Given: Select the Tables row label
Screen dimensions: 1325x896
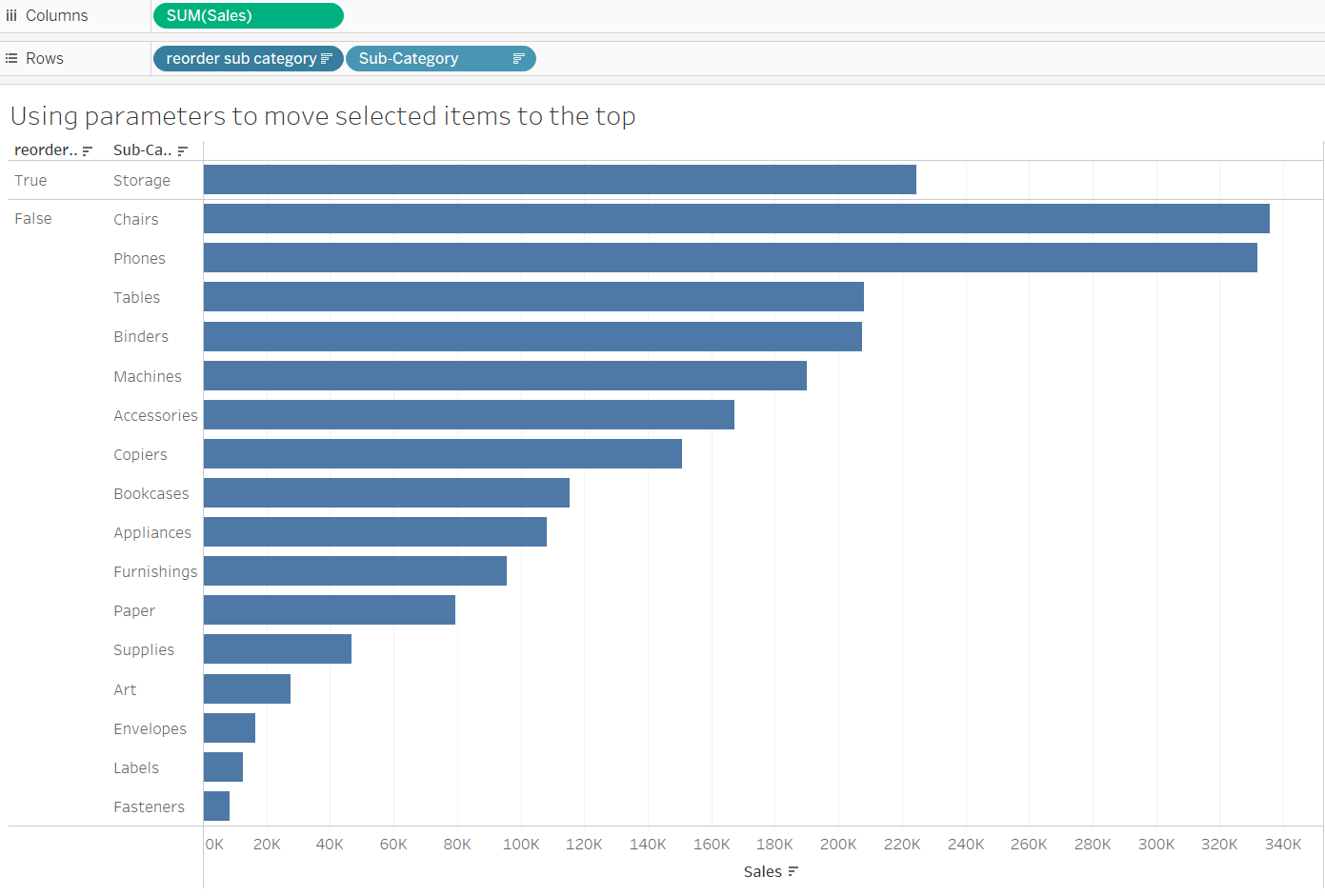Looking at the screenshot, I should pyautogui.click(x=137, y=298).
